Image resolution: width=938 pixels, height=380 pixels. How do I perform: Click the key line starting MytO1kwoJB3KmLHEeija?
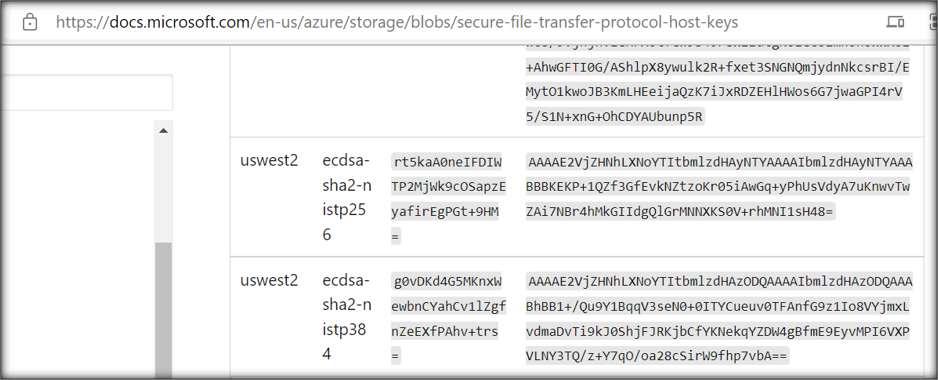tap(714, 92)
